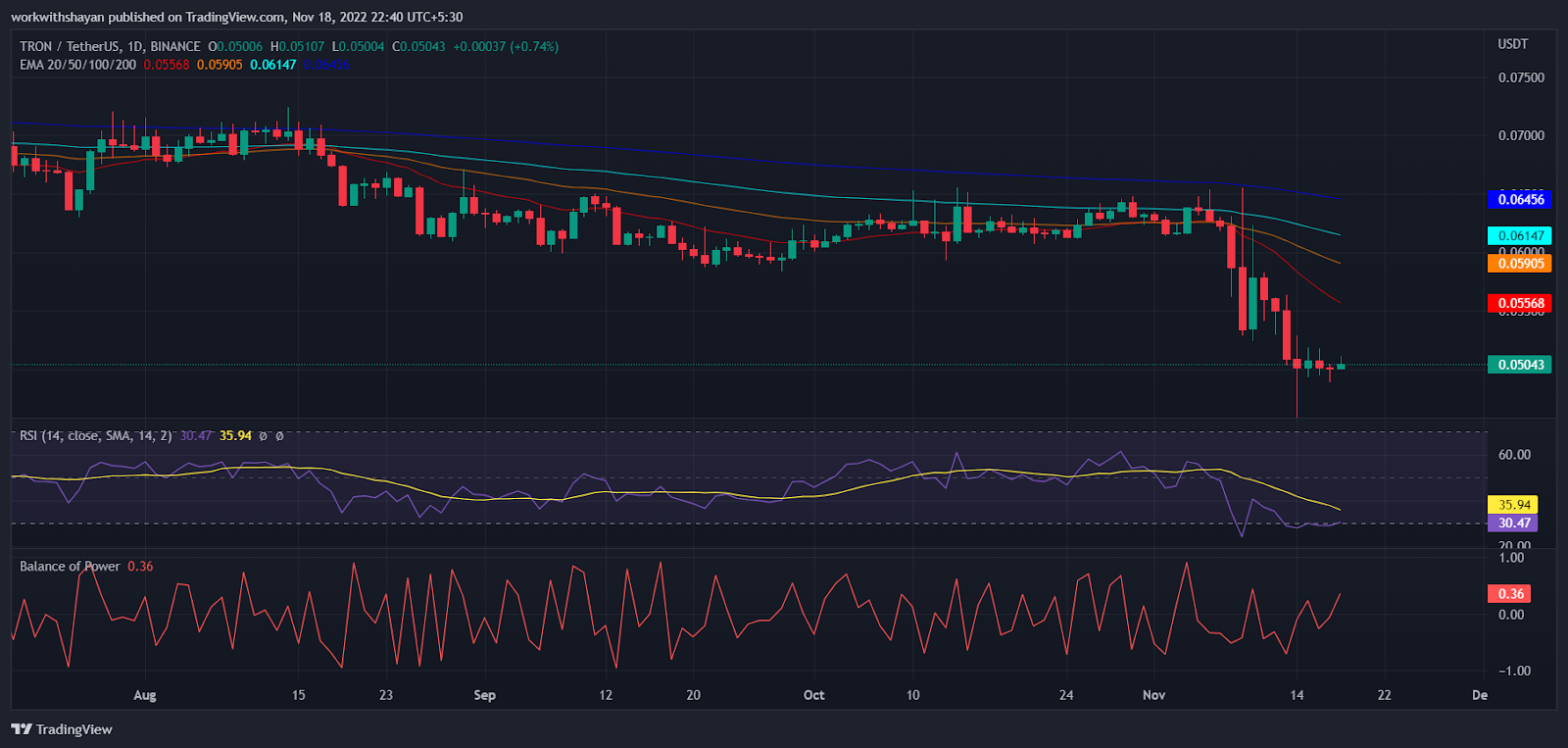Click the close price value C0.05043

418,46
